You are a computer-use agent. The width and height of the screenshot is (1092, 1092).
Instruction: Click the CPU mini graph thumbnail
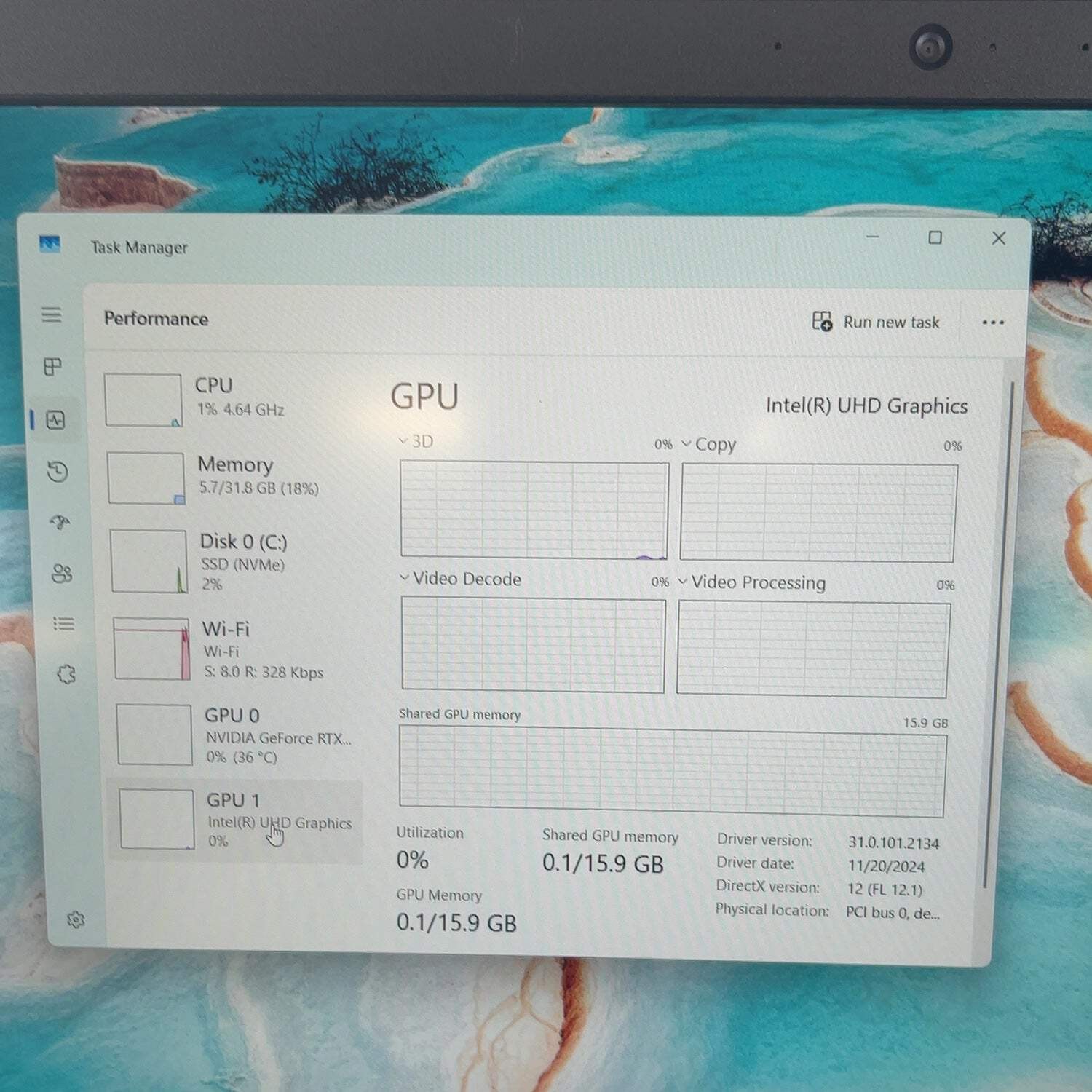click(x=143, y=400)
